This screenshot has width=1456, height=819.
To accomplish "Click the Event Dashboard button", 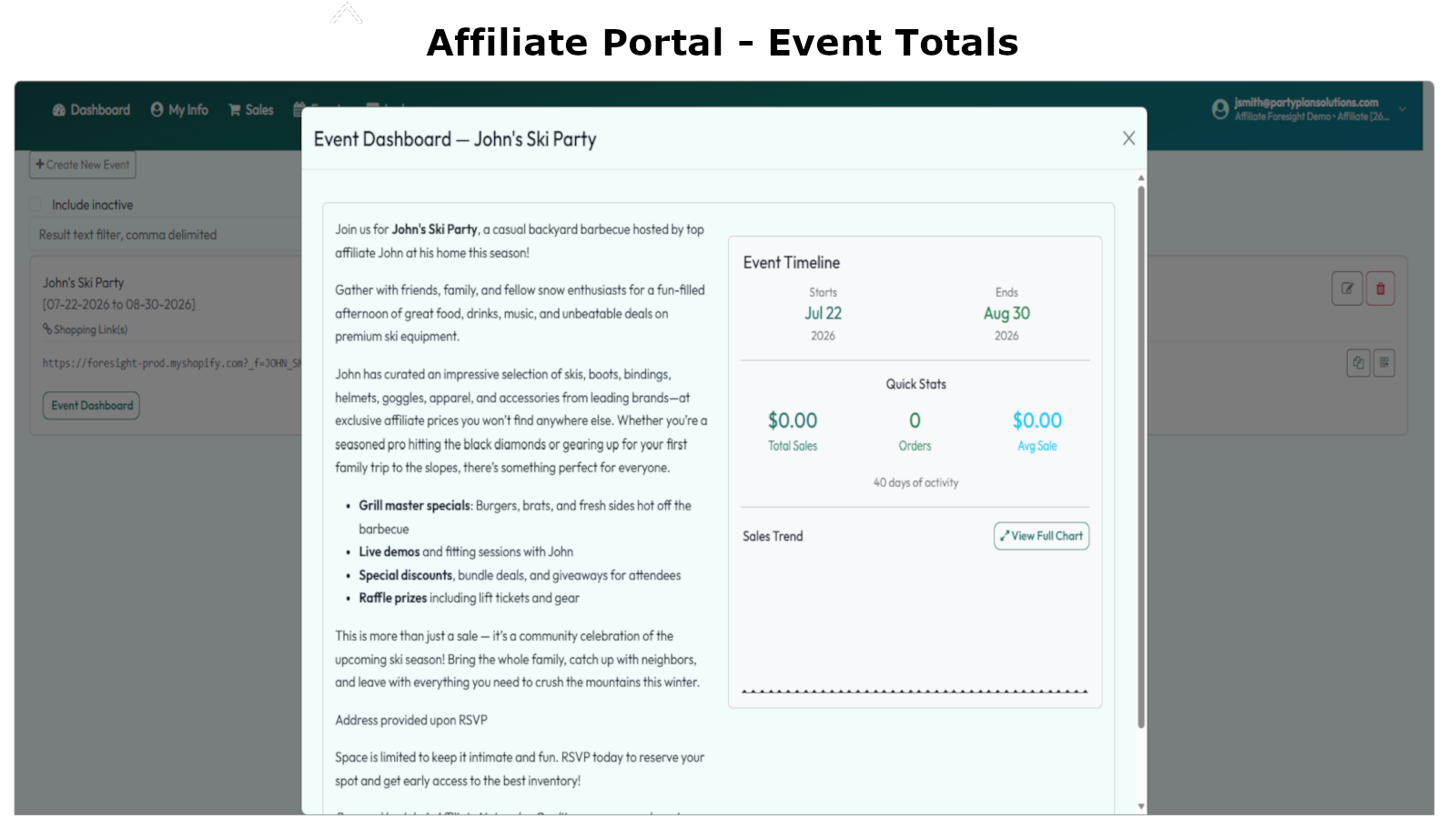I will click(x=91, y=406).
